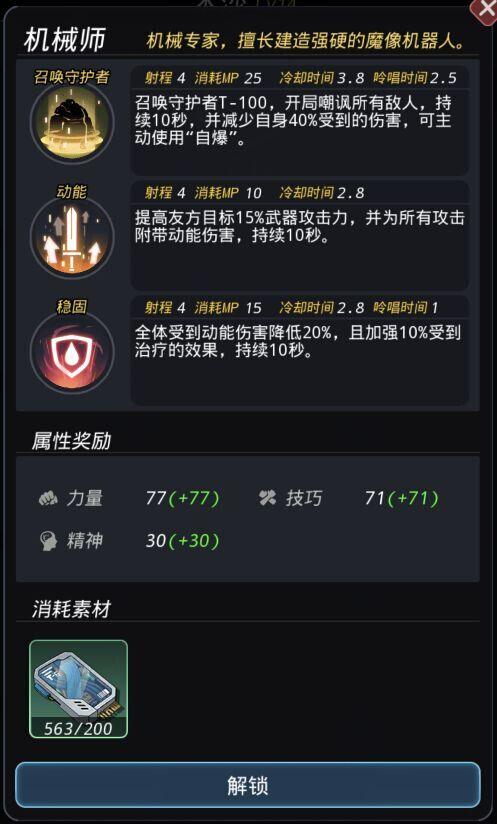497x824 pixels.
Task: Tap the 动能 sword skill icon
Action: (x=72, y=238)
